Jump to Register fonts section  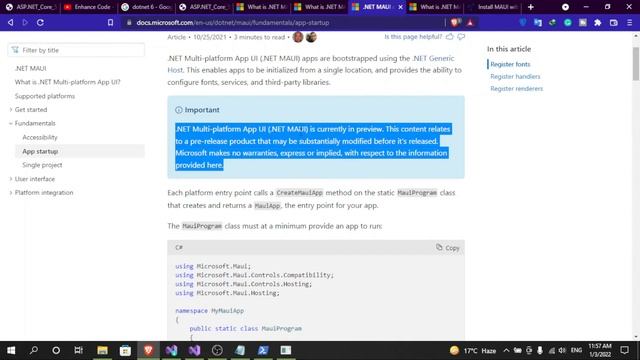[510, 64]
